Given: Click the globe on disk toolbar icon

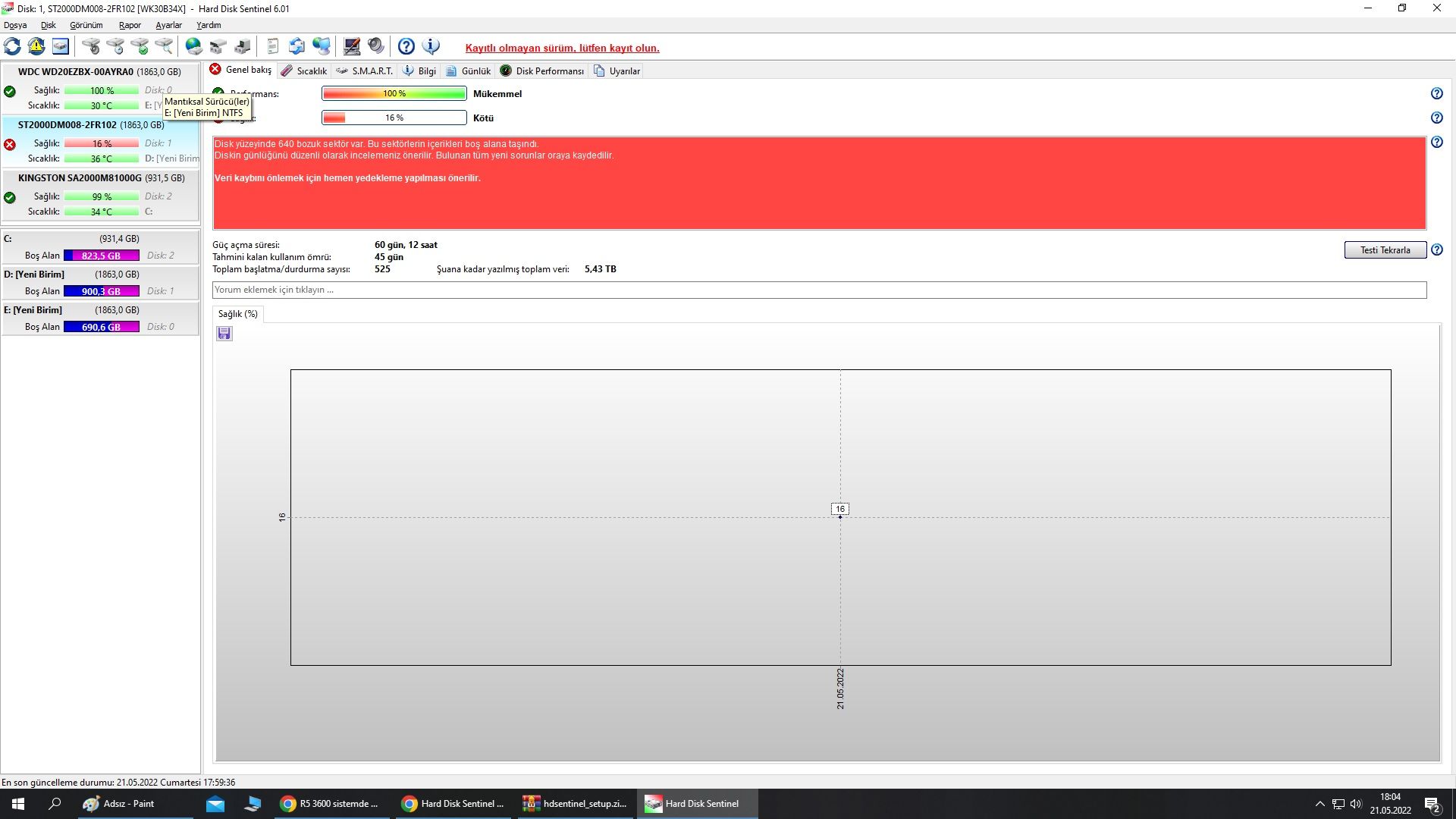Looking at the screenshot, I should pyautogui.click(x=194, y=46).
